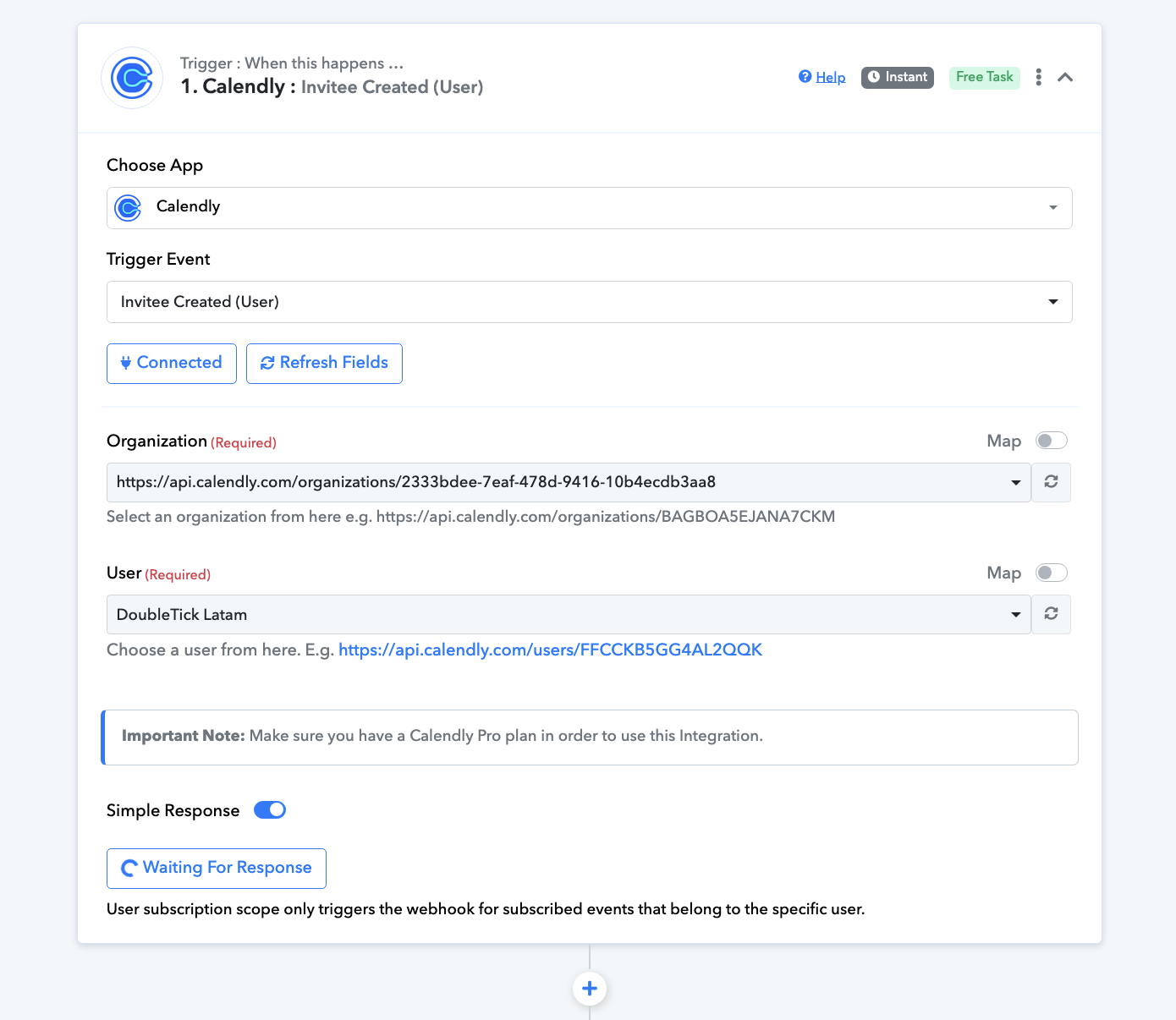1176x1020 pixels.
Task: Toggle the Map switch for User
Action: coord(1052,573)
